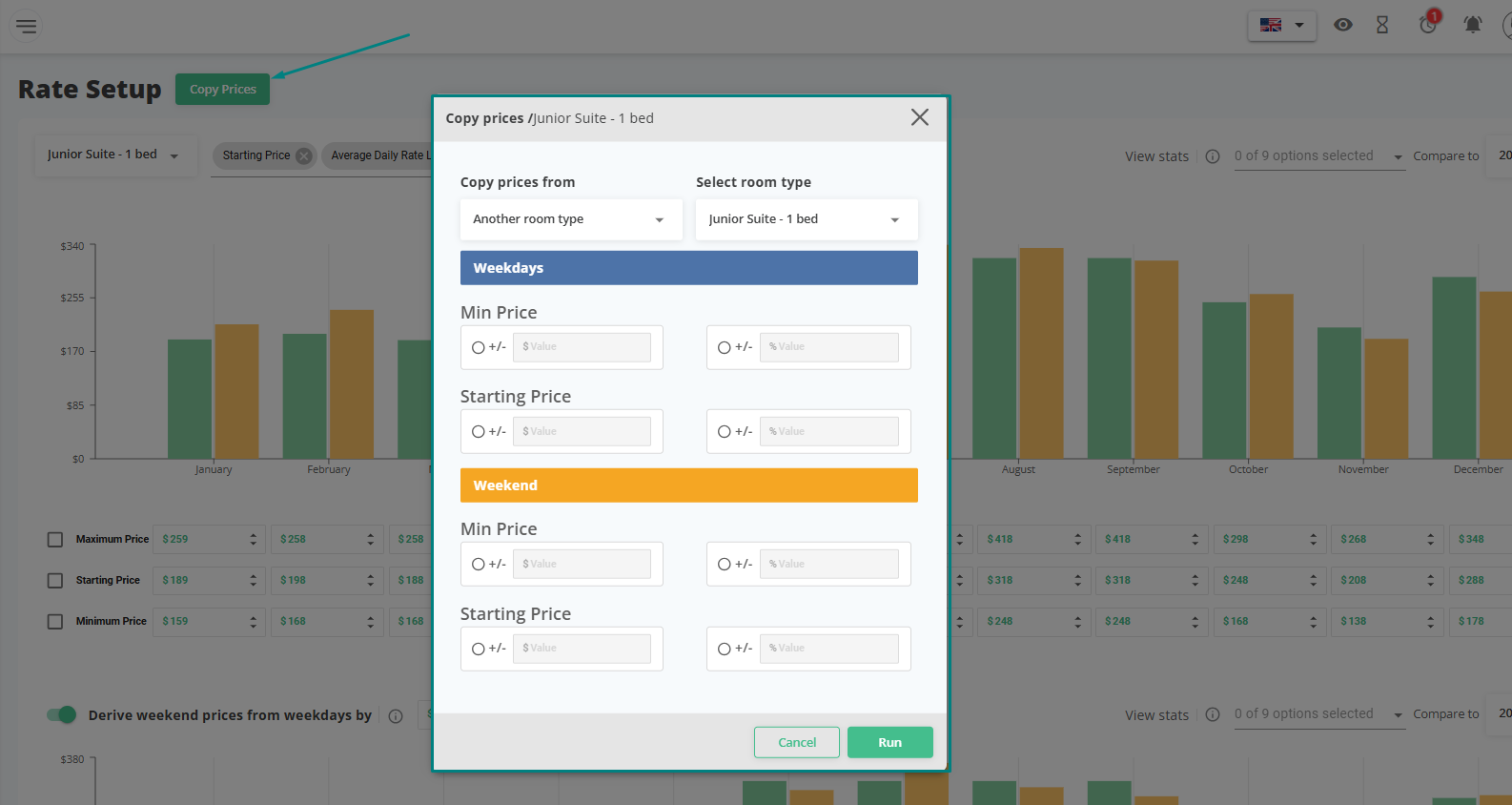Image resolution: width=1512 pixels, height=805 pixels.
Task: Click the eye visibility icon in header
Action: point(1342,26)
